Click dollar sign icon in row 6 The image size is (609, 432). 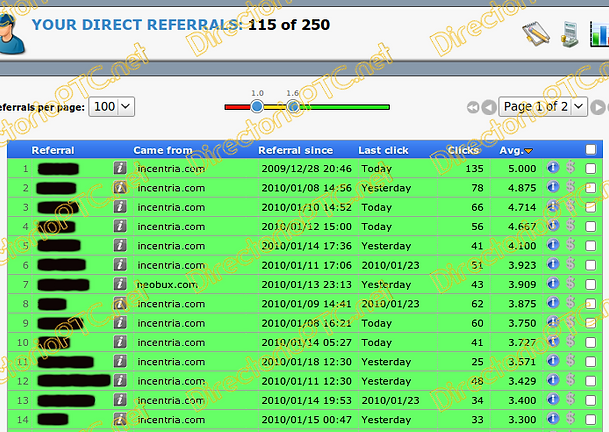pyautogui.click(x=571, y=264)
